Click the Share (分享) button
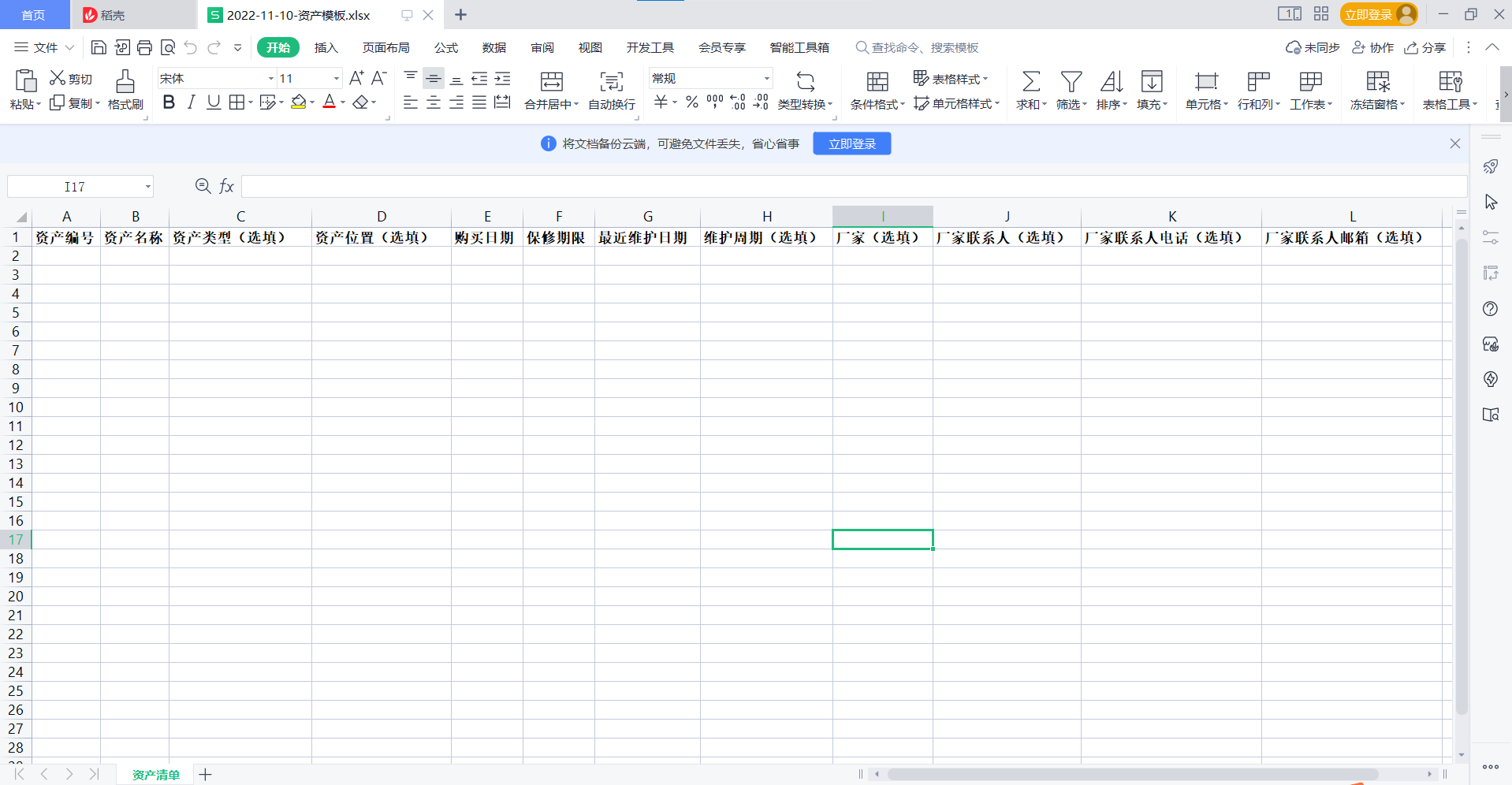This screenshot has height=785, width=1512. click(1425, 47)
